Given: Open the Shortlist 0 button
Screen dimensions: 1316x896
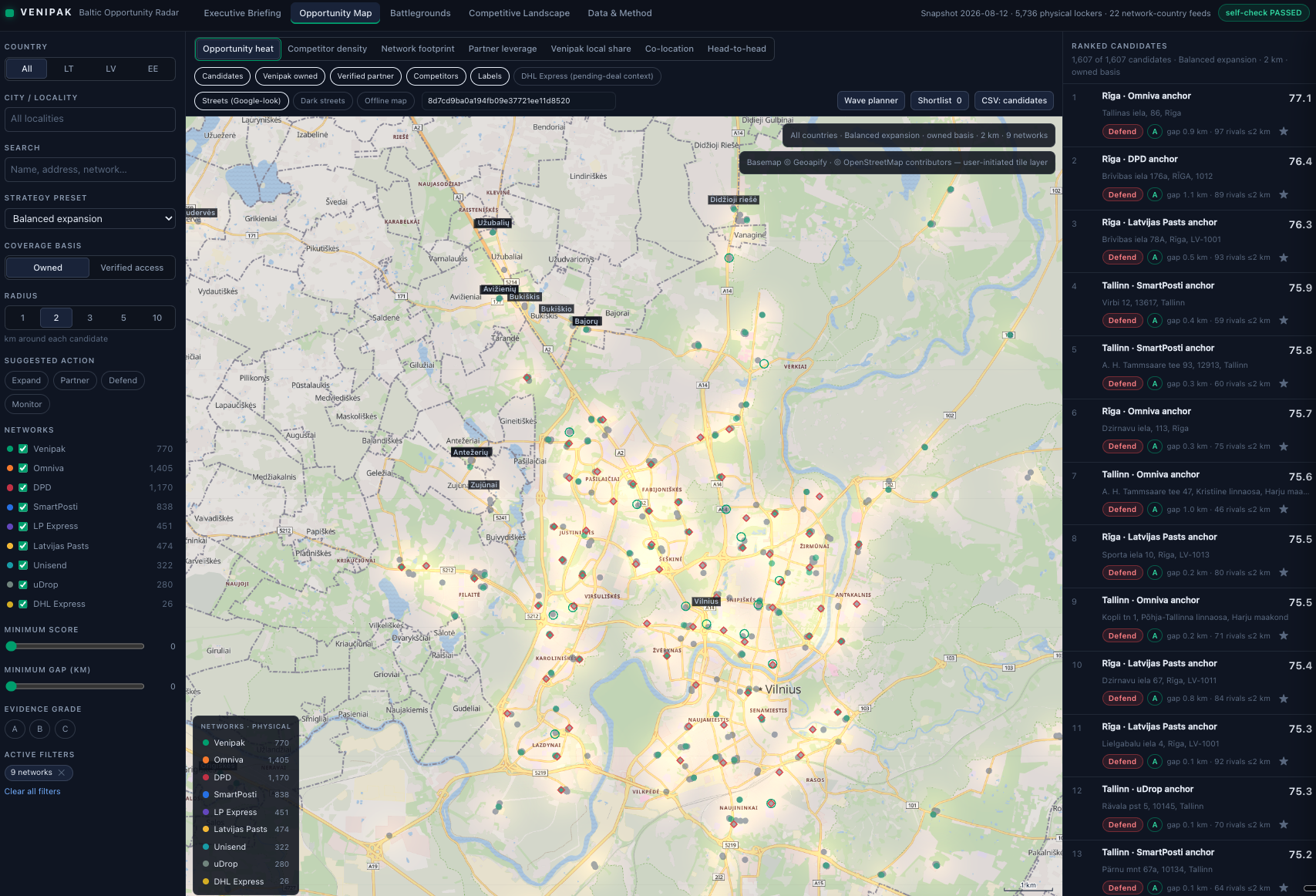Looking at the screenshot, I should 940,100.
